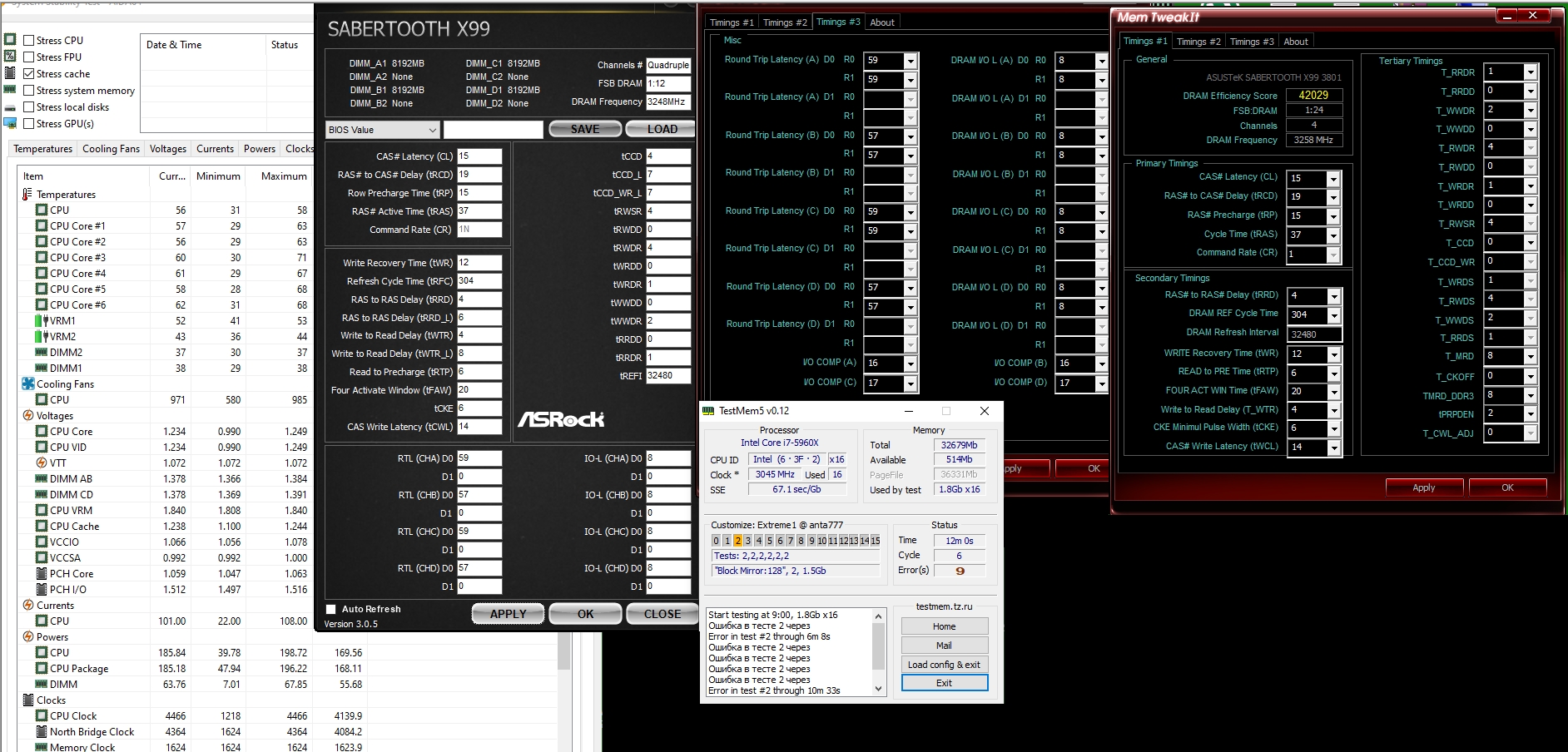Open the BIOS Value dropdown
Image resolution: width=1568 pixels, height=752 pixels.
pos(382,130)
